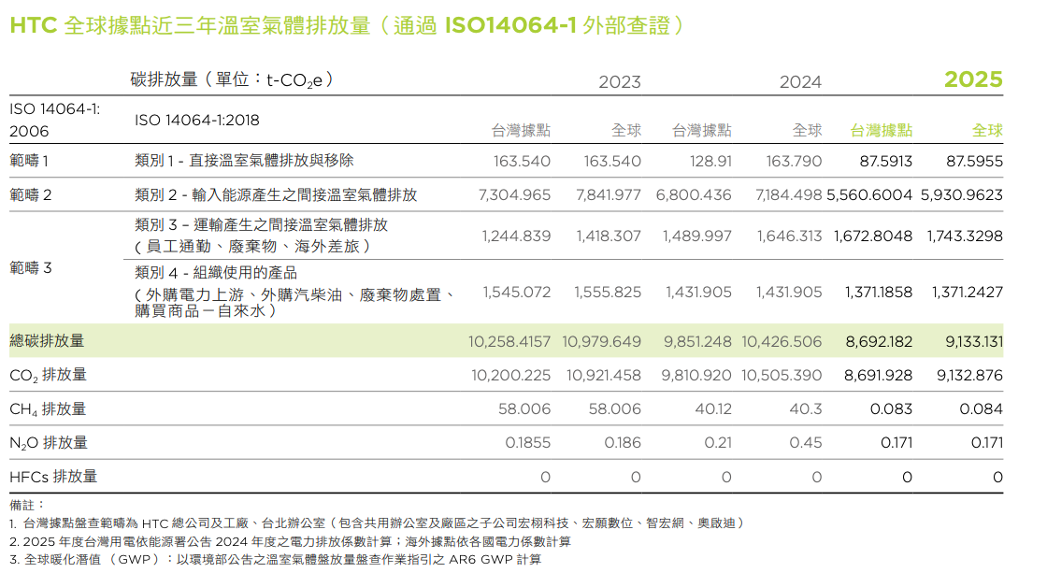Select the value 1,743.3298
The width and height of the screenshot is (1048, 588).
pyautogui.click(x=964, y=237)
